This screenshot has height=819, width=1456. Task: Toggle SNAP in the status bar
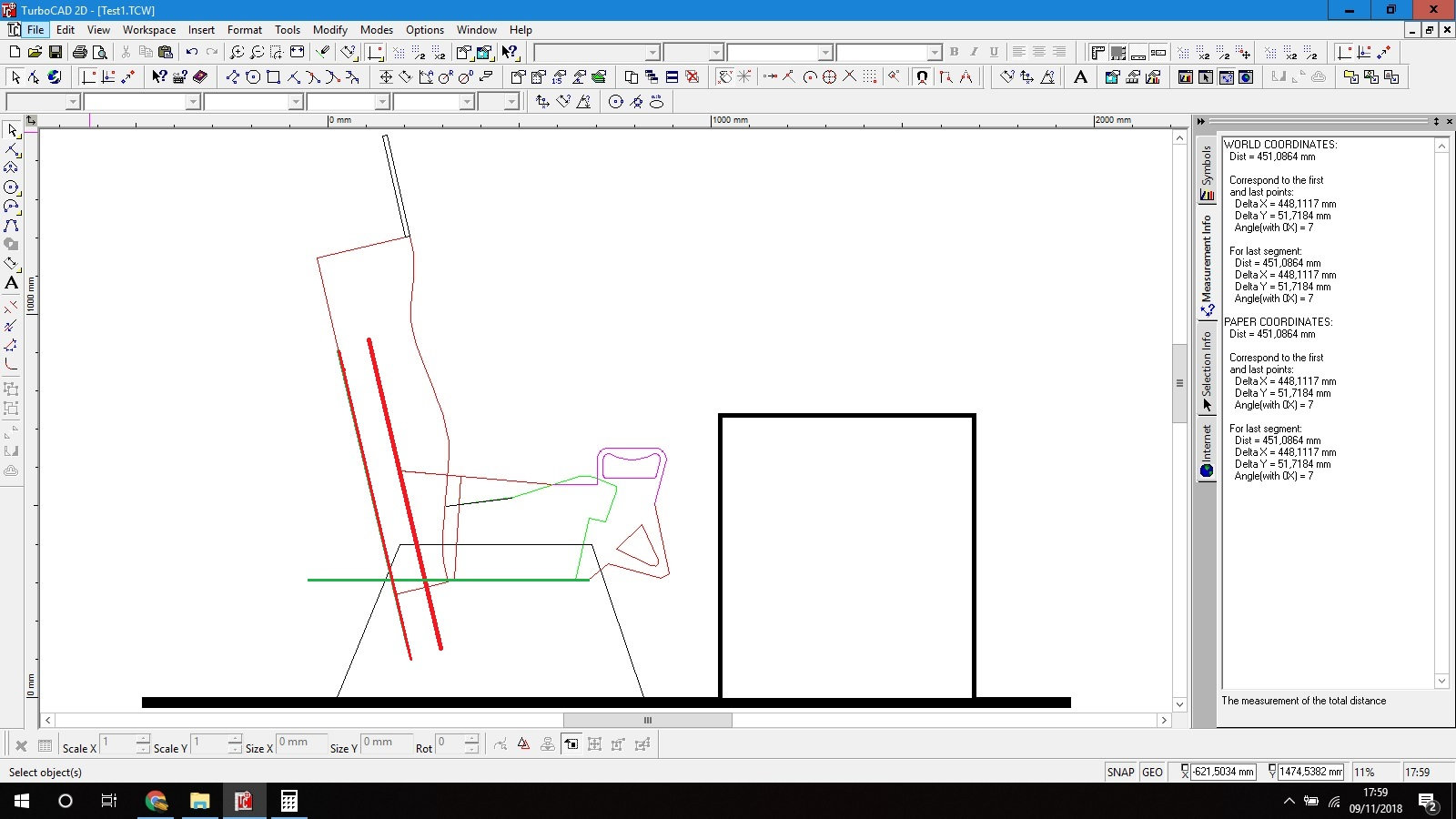coord(1120,772)
